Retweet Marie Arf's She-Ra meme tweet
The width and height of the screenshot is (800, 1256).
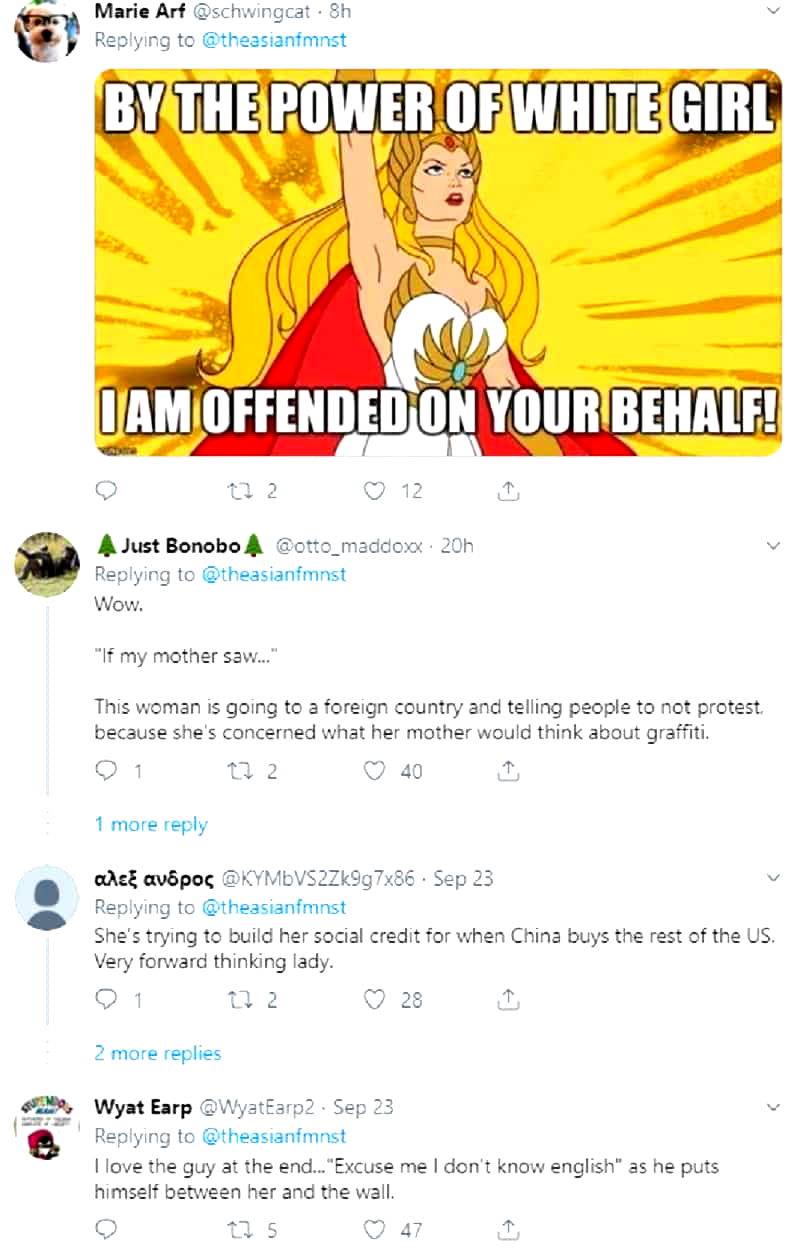click(x=242, y=491)
